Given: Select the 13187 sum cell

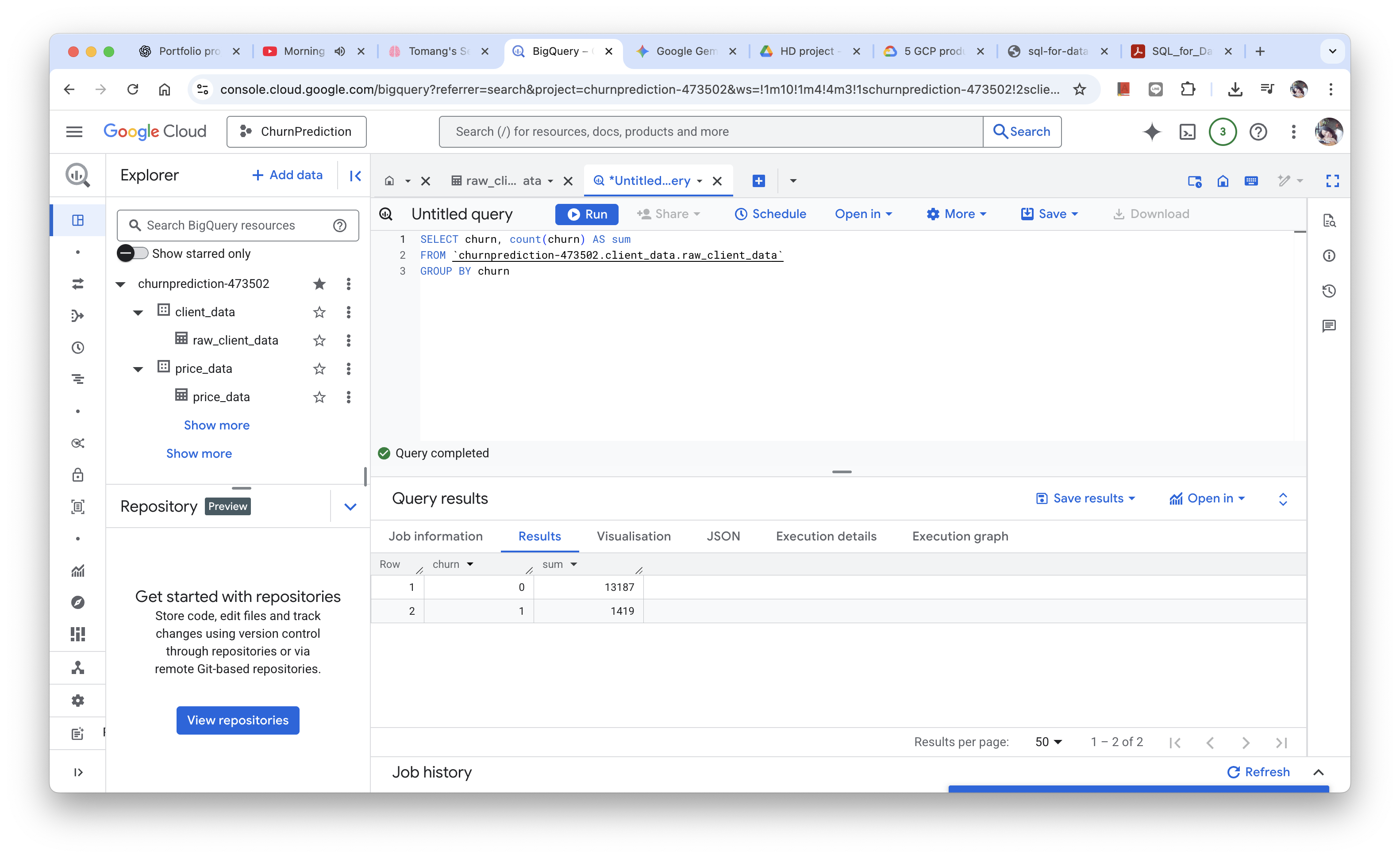Looking at the screenshot, I should pyautogui.click(x=588, y=586).
